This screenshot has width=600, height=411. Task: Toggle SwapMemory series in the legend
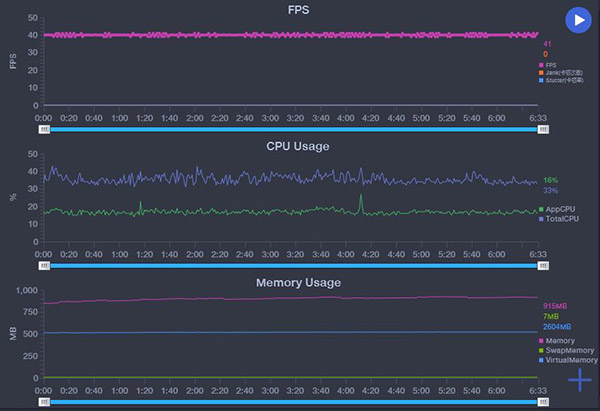tap(567, 350)
